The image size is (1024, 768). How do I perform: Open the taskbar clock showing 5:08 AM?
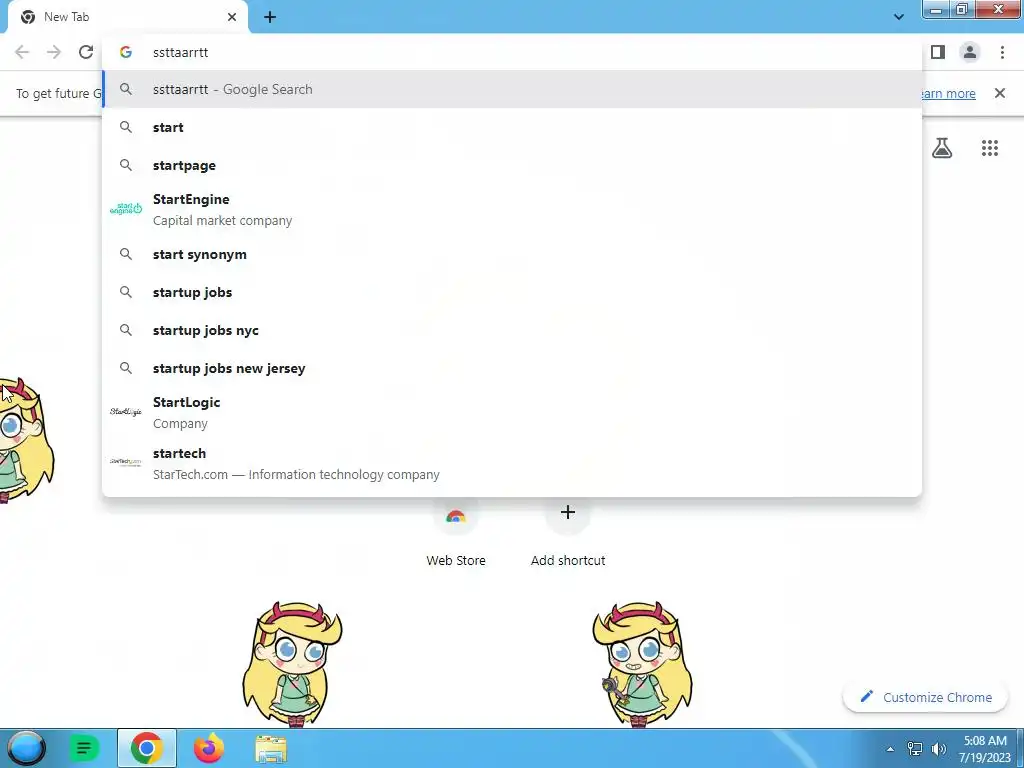tap(985, 749)
